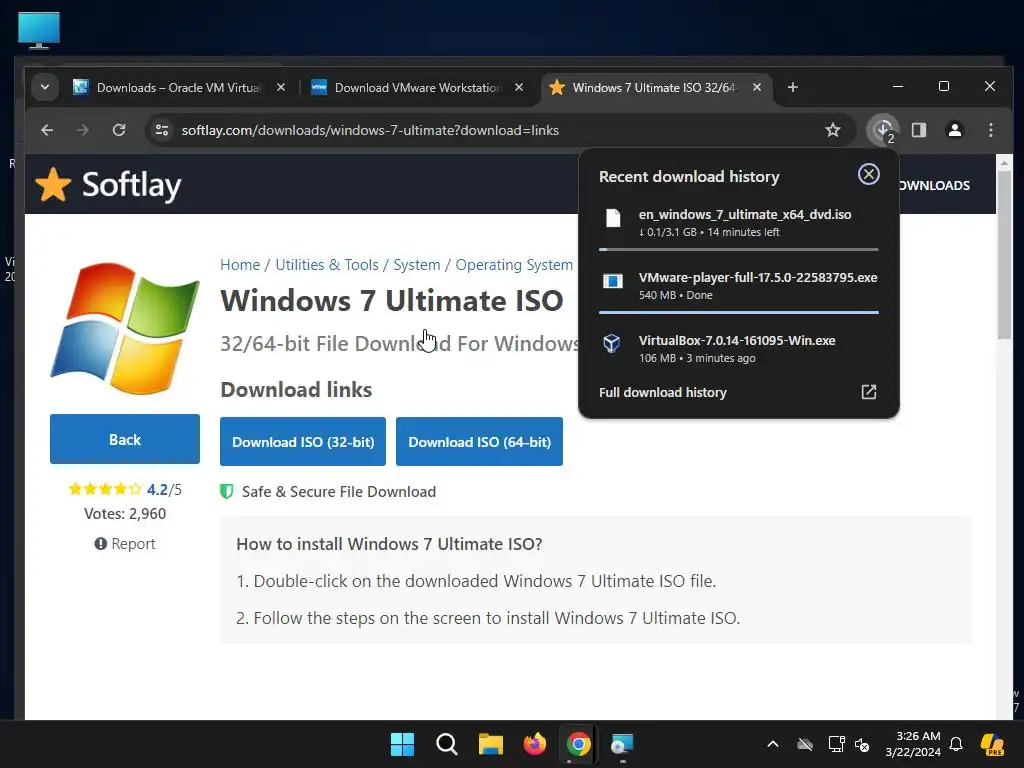Viewport: 1024px width, 768px height.
Task: Open taskbar Search
Action: pos(447,744)
